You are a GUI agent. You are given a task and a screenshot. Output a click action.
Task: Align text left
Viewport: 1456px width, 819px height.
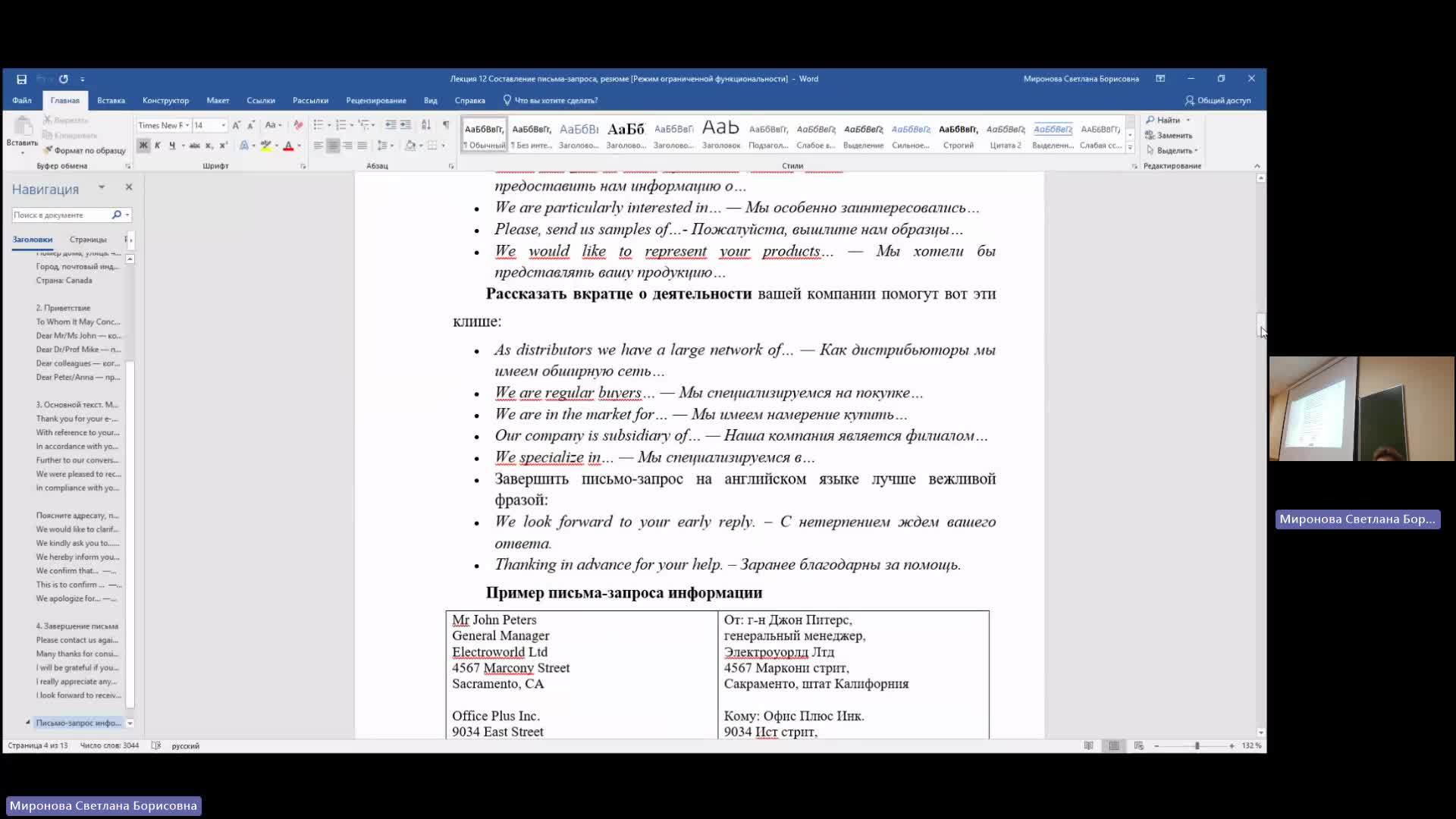[x=318, y=146]
